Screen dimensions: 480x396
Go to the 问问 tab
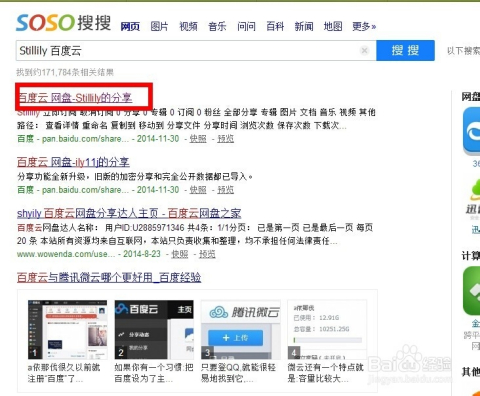coord(246,26)
